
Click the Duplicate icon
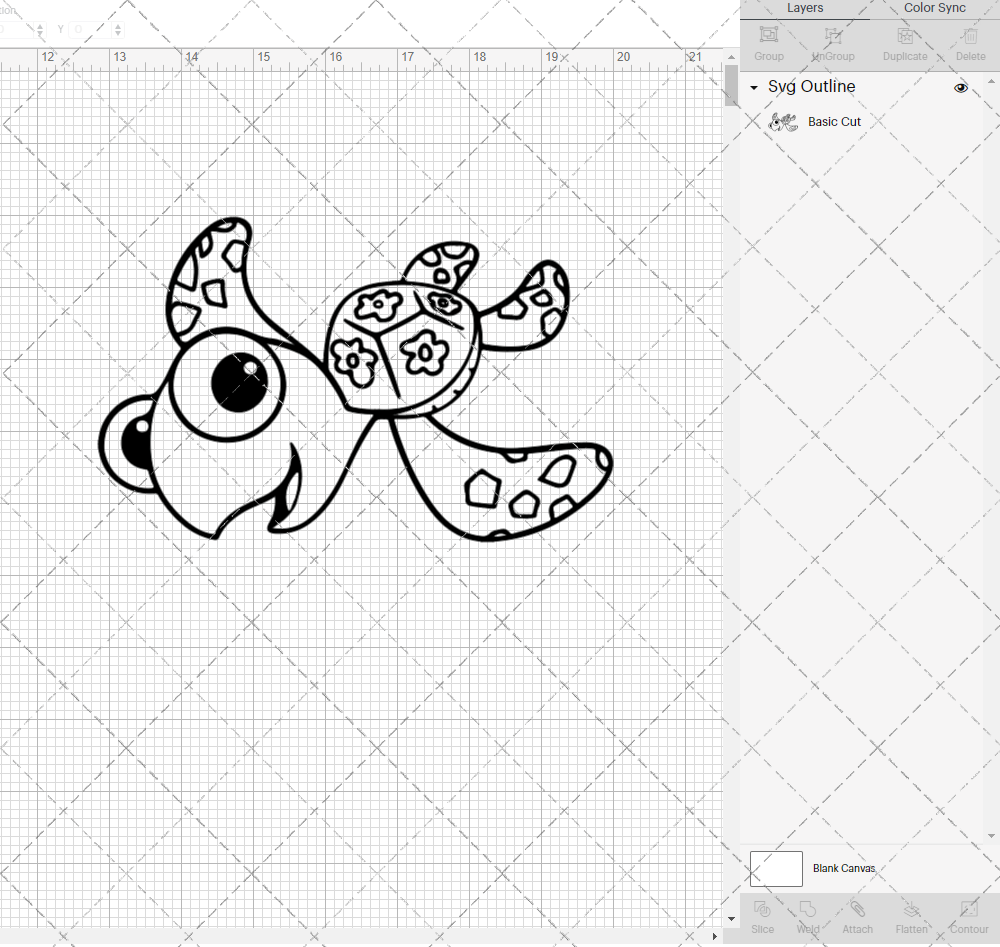point(905,34)
